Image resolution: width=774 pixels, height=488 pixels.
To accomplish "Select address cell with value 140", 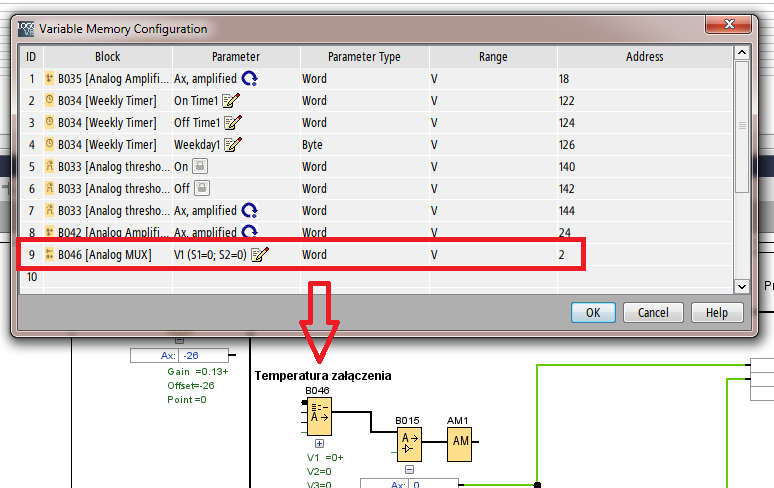I will click(x=645, y=166).
